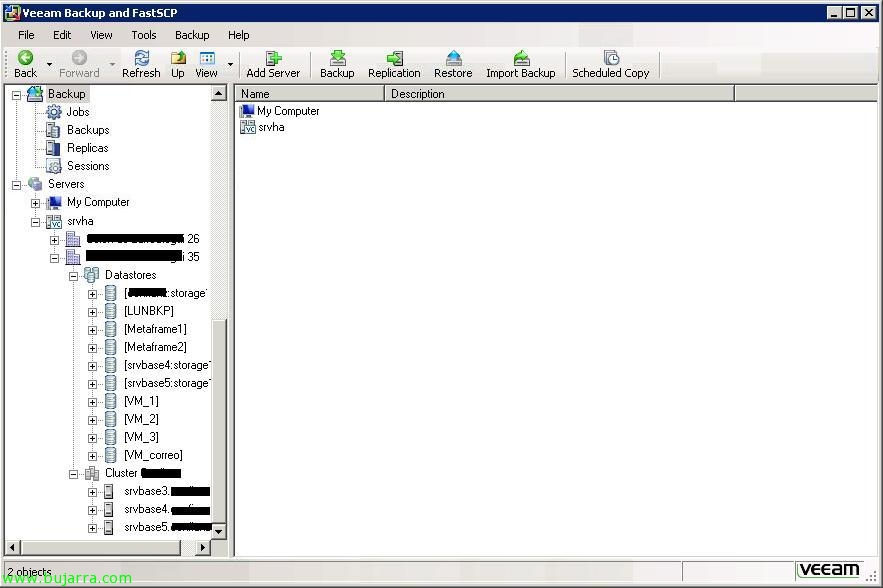883x588 pixels.
Task: Click the Back navigation arrow icon
Action: click(25, 57)
